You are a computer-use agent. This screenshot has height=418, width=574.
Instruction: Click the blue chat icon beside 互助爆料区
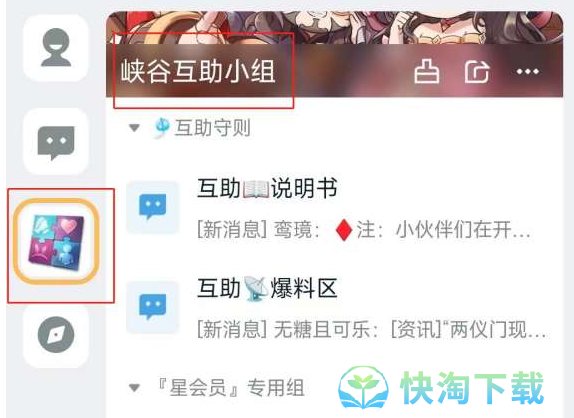(x=153, y=307)
